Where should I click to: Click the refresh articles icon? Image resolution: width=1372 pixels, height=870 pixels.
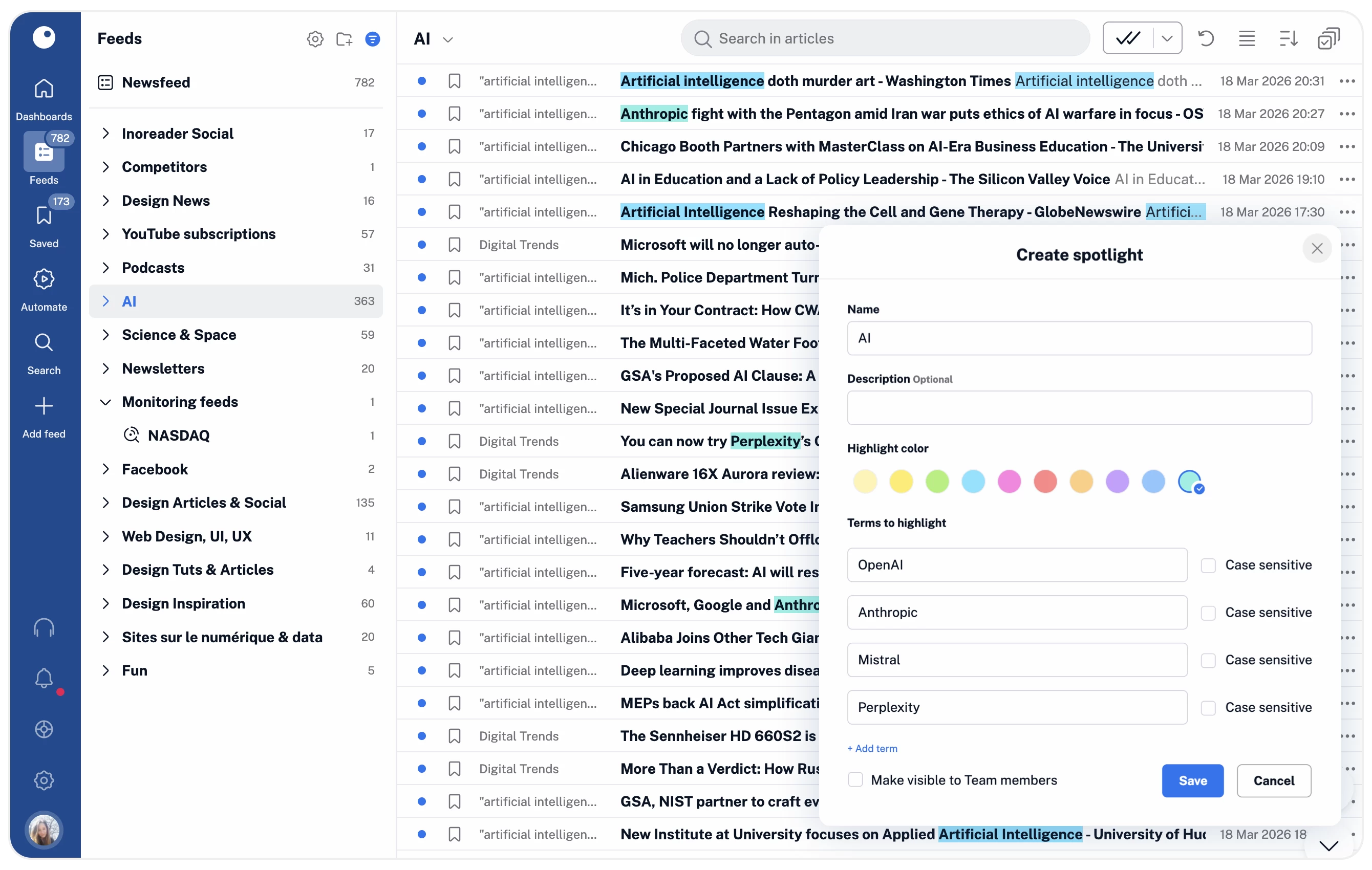(1206, 39)
